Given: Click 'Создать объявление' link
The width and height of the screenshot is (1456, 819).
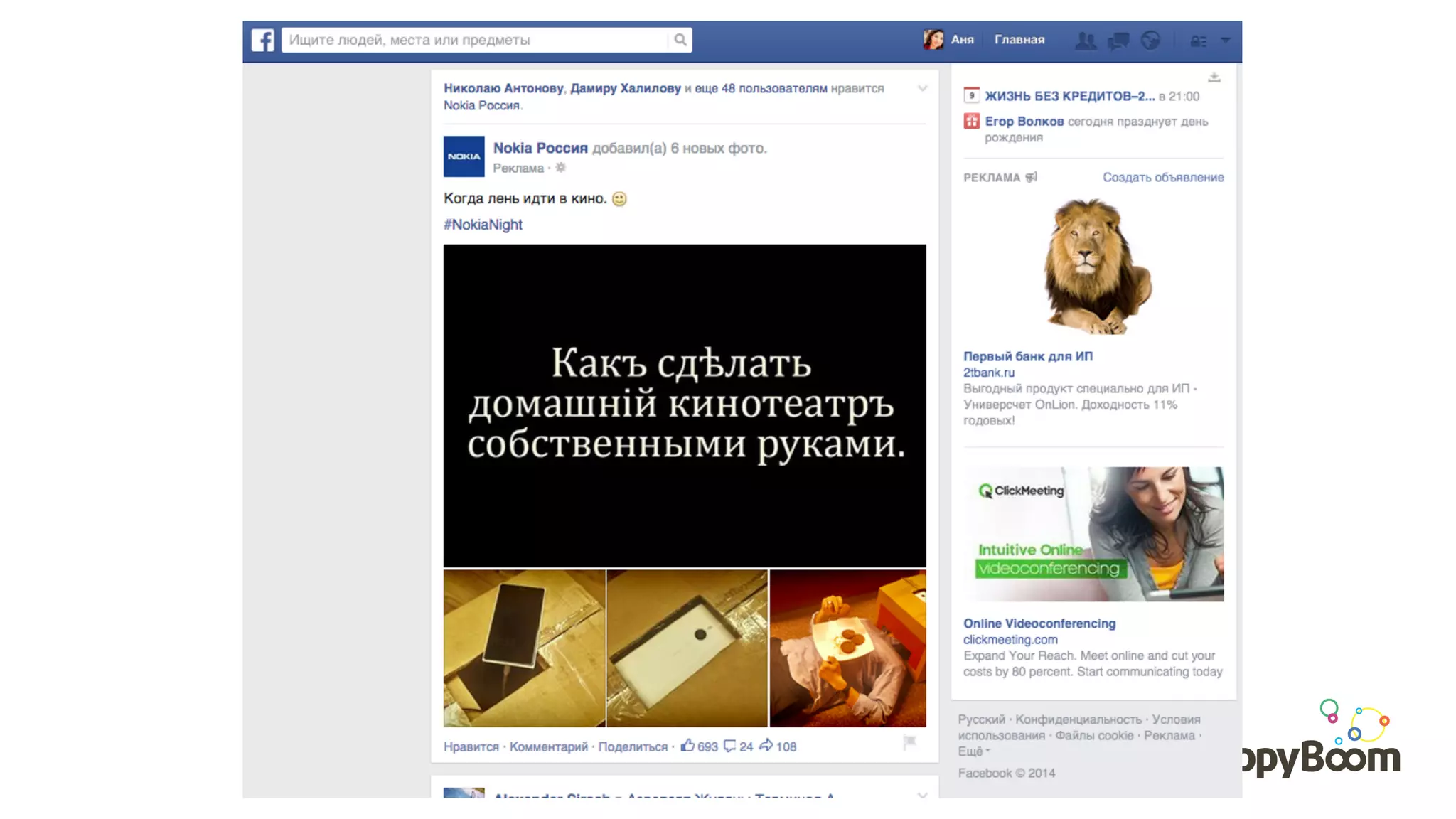Looking at the screenshot, I should coord(1163,177).
